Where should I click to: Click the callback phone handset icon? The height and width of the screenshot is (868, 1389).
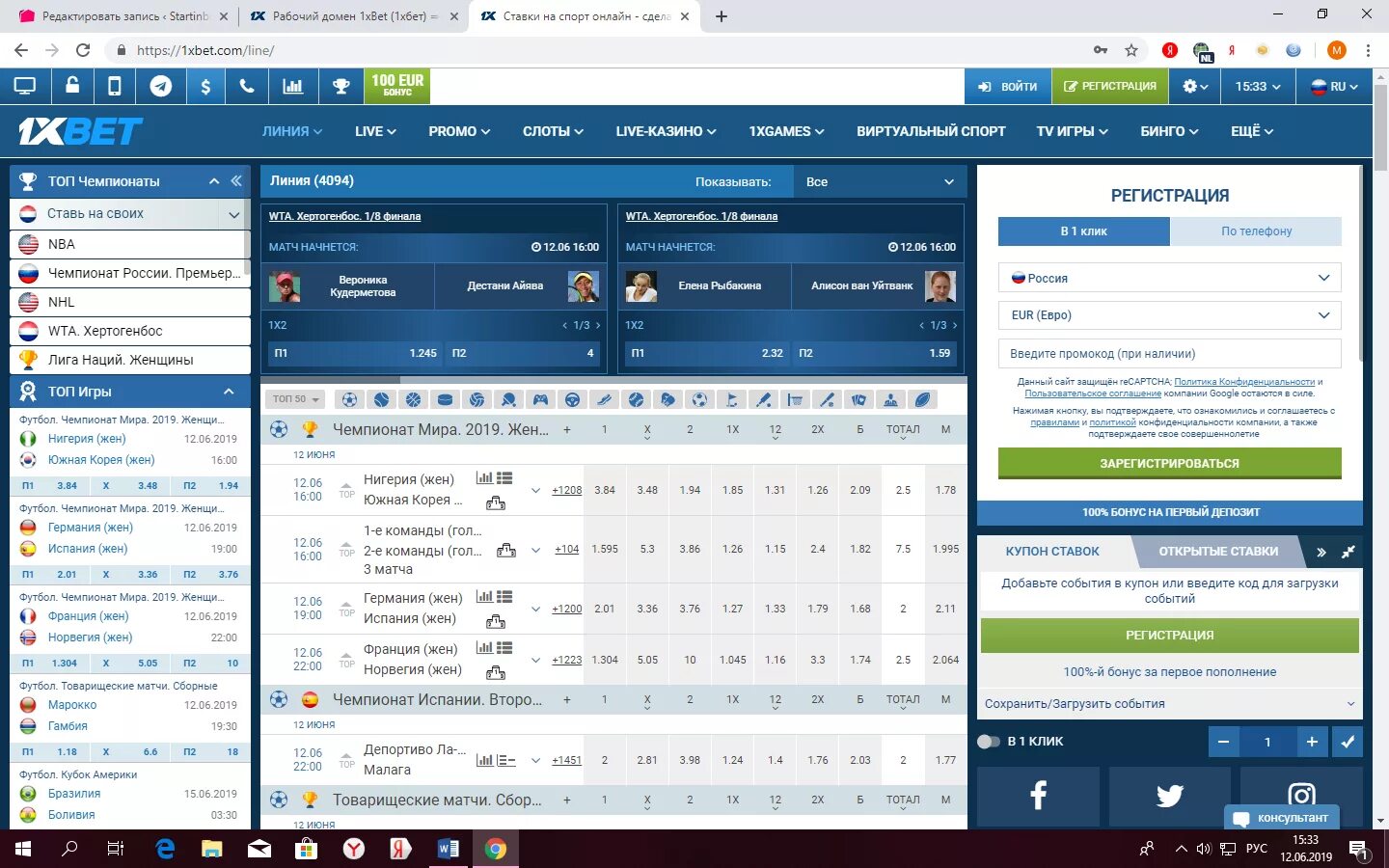(x=247, y=86)
